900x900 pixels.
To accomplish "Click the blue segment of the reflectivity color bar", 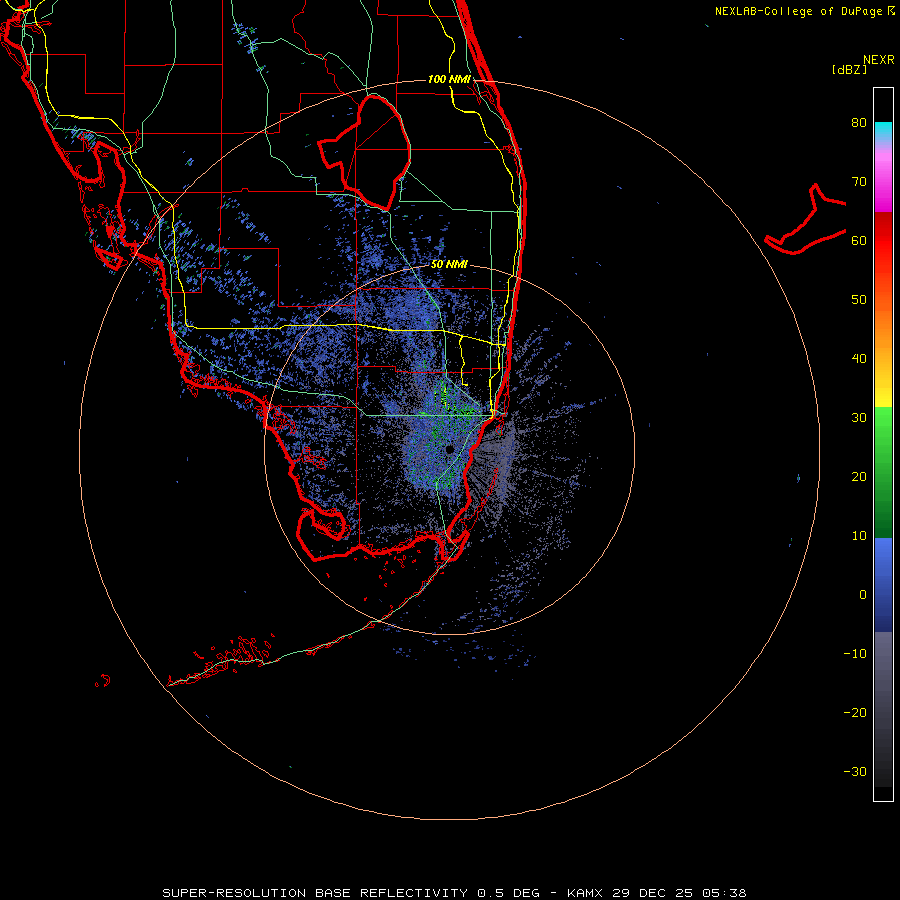I will click(883, 585).
